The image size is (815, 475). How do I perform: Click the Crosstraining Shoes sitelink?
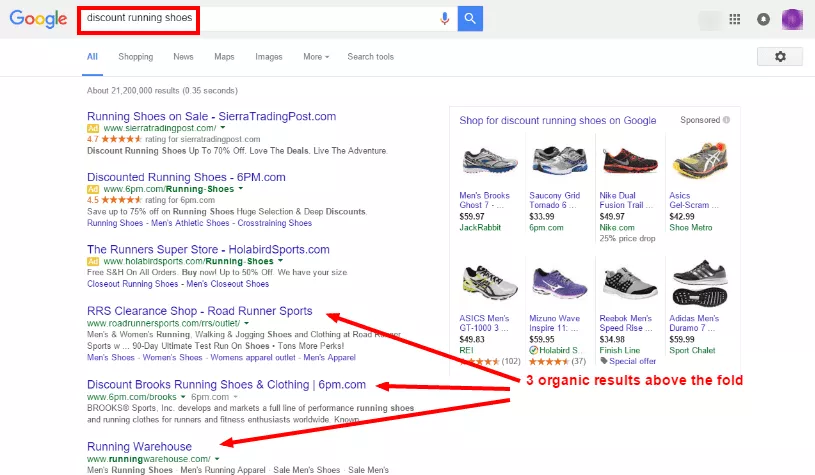(274, 223)
